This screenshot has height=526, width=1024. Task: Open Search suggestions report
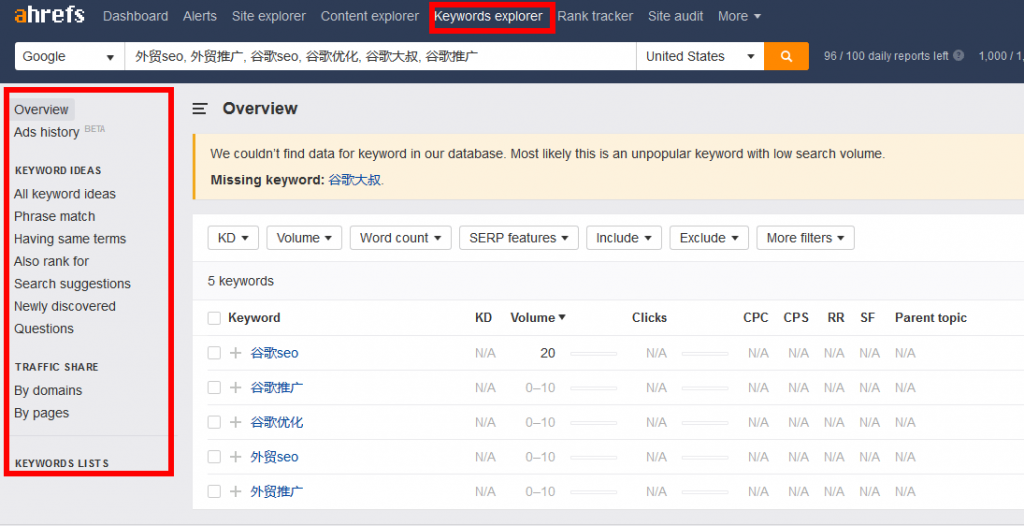(72, 284)
